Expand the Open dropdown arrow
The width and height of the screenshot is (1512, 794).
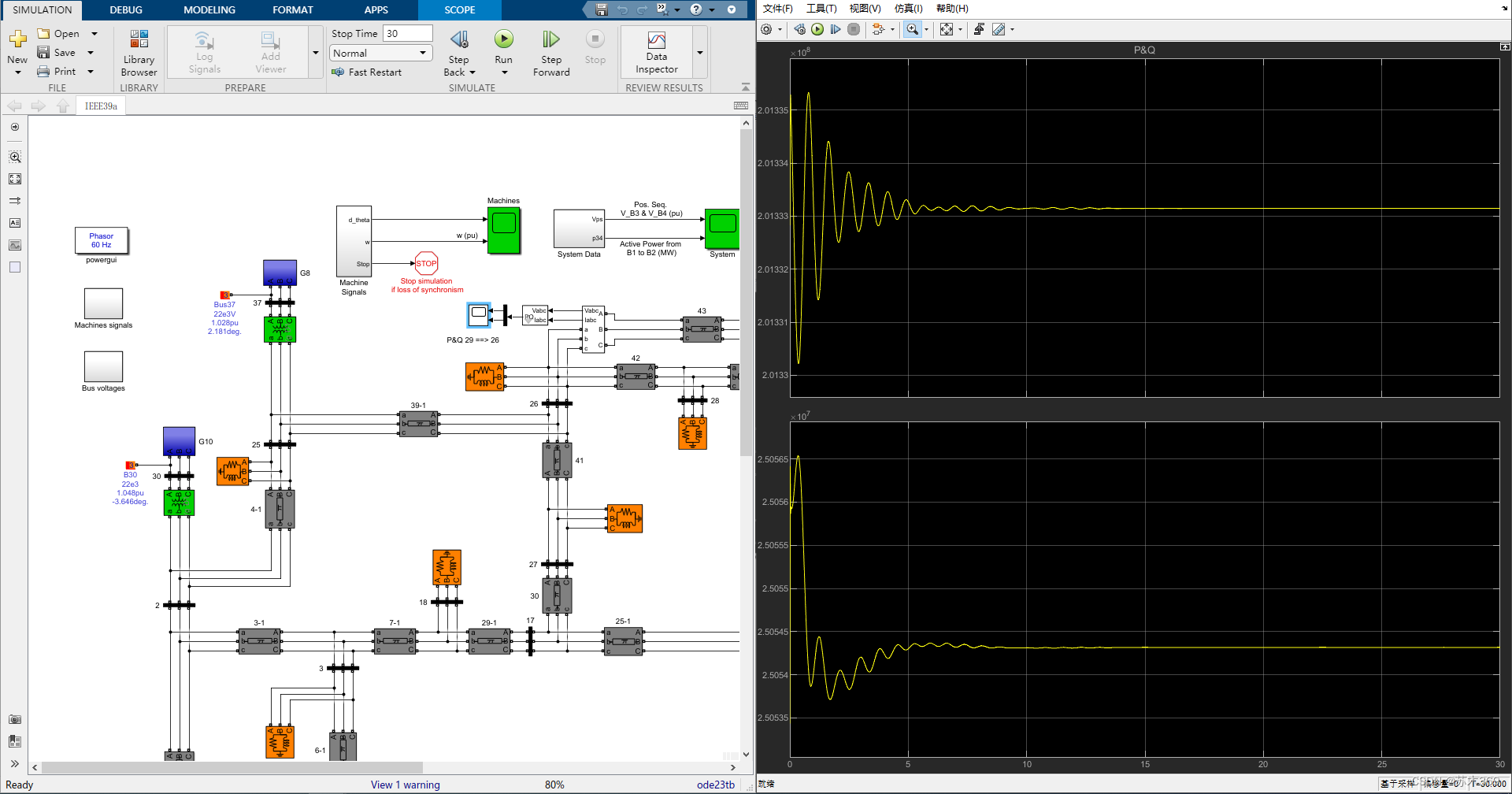click(x=94, y=34)
